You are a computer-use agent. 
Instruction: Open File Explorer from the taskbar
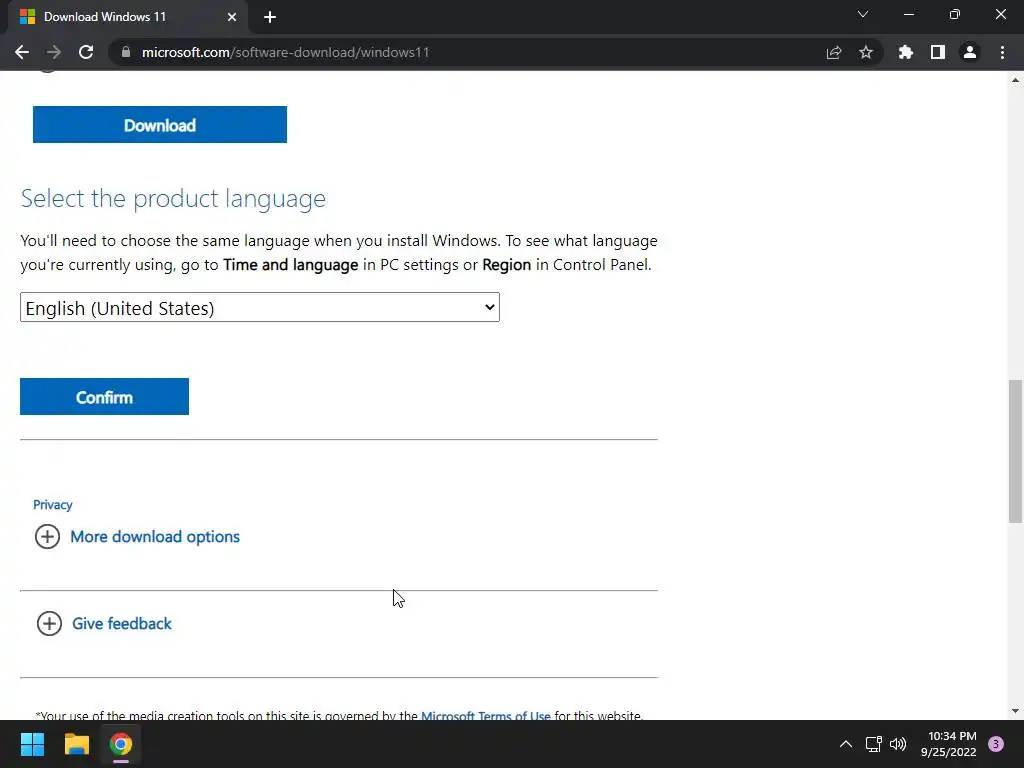tap(76, 744)
